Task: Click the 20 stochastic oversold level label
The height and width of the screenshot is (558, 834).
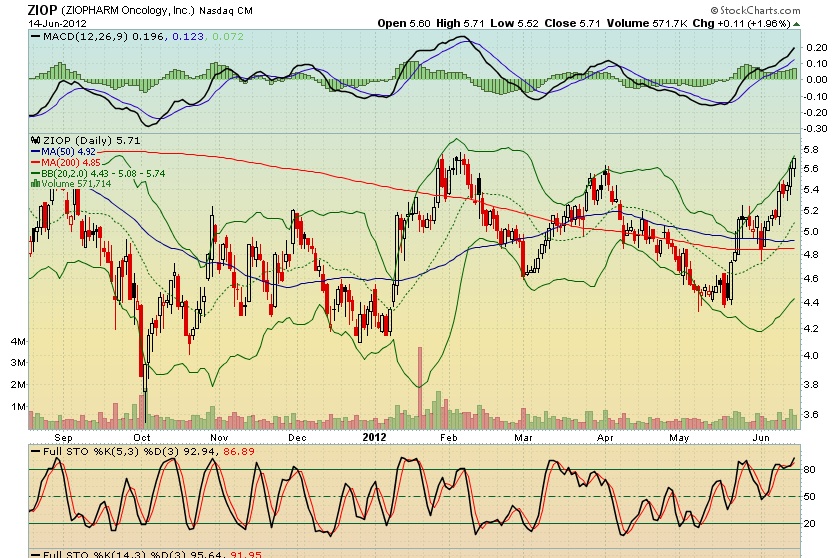Action: [x=810, y=523]
